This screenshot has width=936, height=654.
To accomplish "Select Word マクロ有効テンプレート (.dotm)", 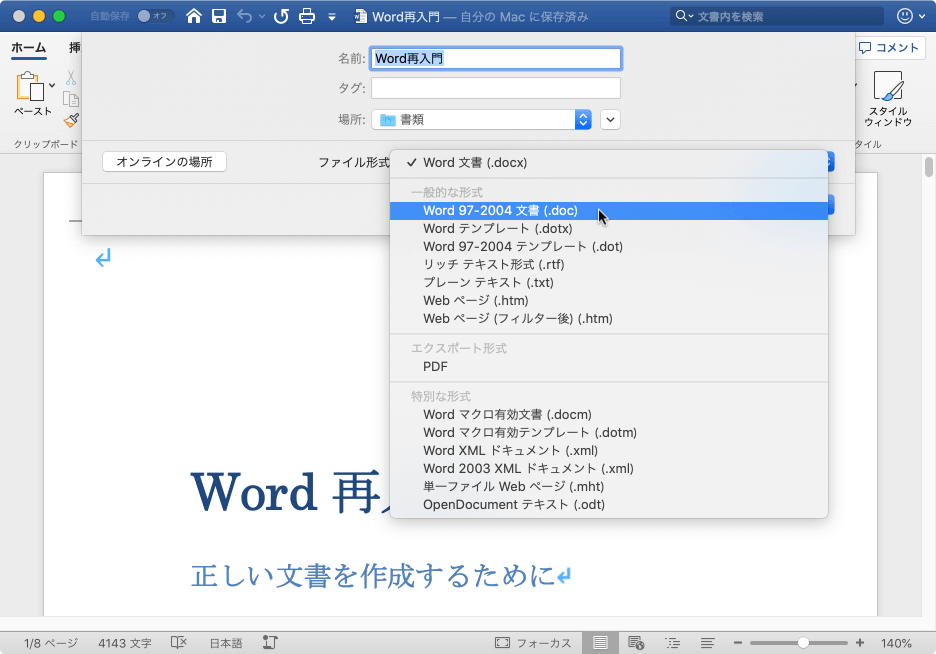I will pos(609,432).
